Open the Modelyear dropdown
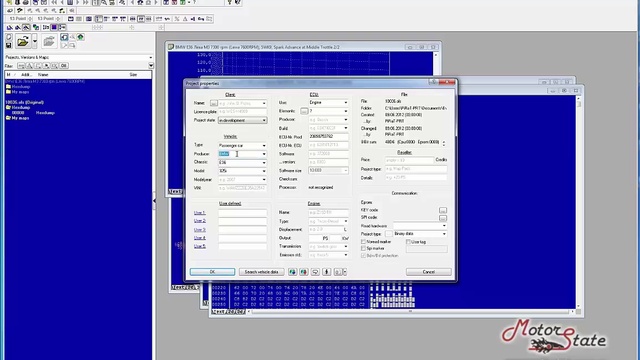Image resolution: width=640 pixels, height=360 pixels. 264,180
